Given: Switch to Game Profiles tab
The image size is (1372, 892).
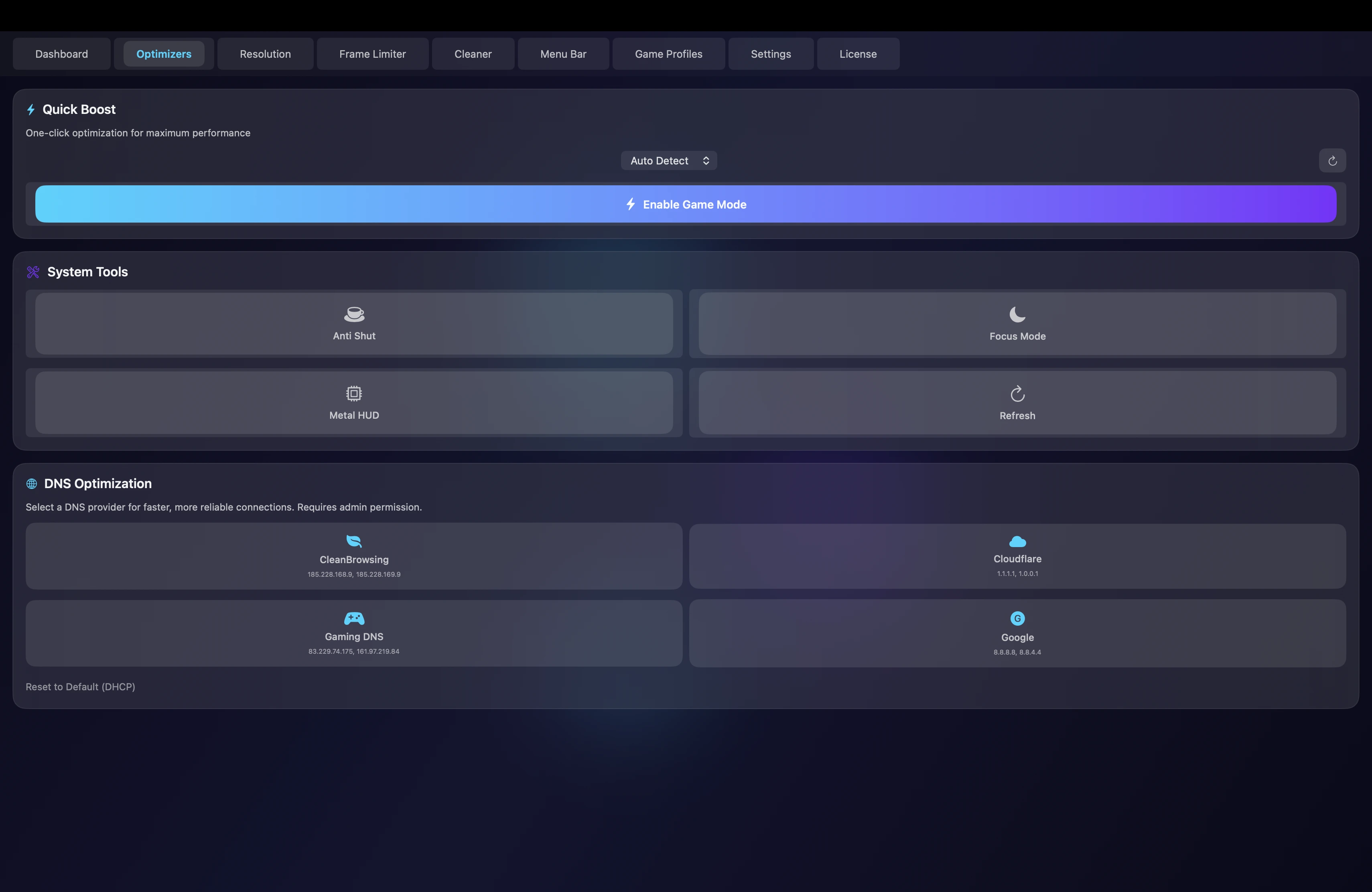Looking at the screenshot, I should click(669, 54).
